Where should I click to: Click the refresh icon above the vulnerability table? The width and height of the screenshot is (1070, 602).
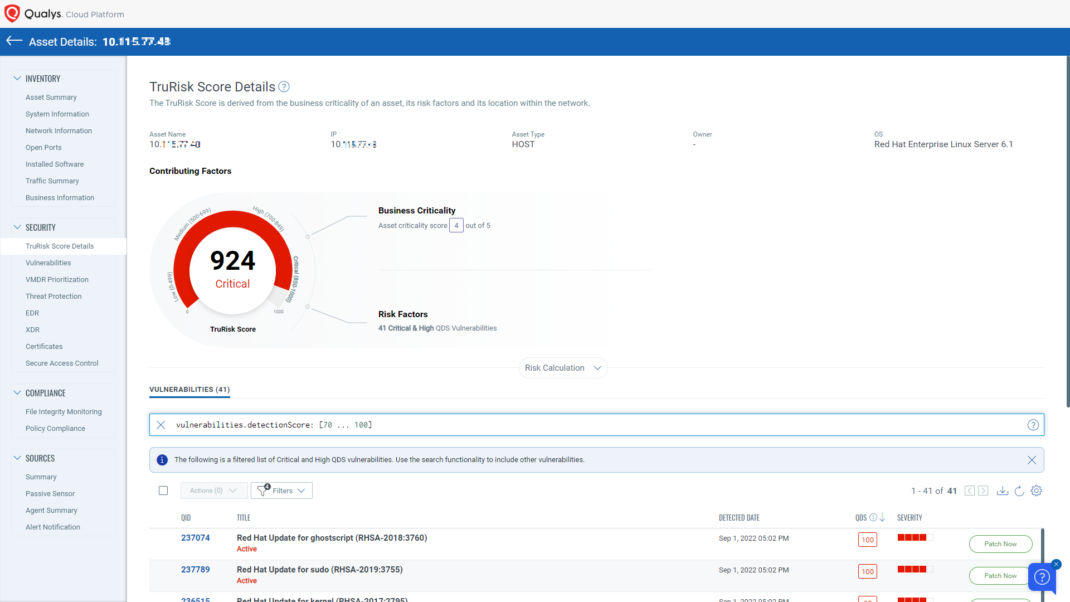tap(1019, 490)
